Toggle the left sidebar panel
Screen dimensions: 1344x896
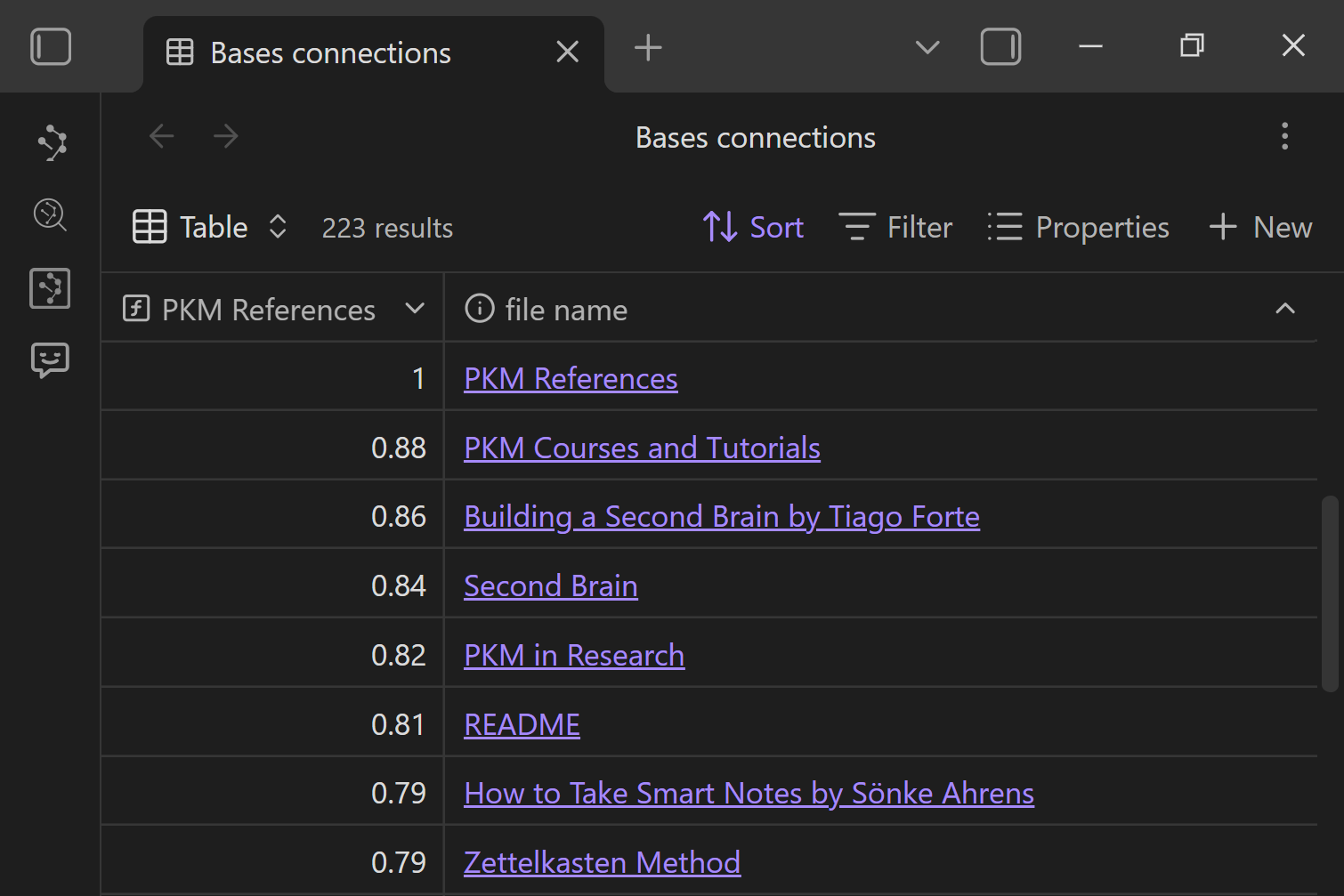(51, 47)
